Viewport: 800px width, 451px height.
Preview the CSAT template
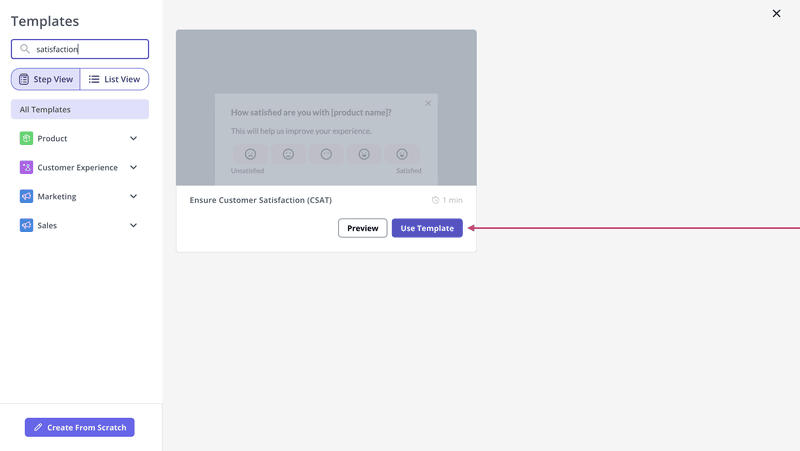point(362,228)
